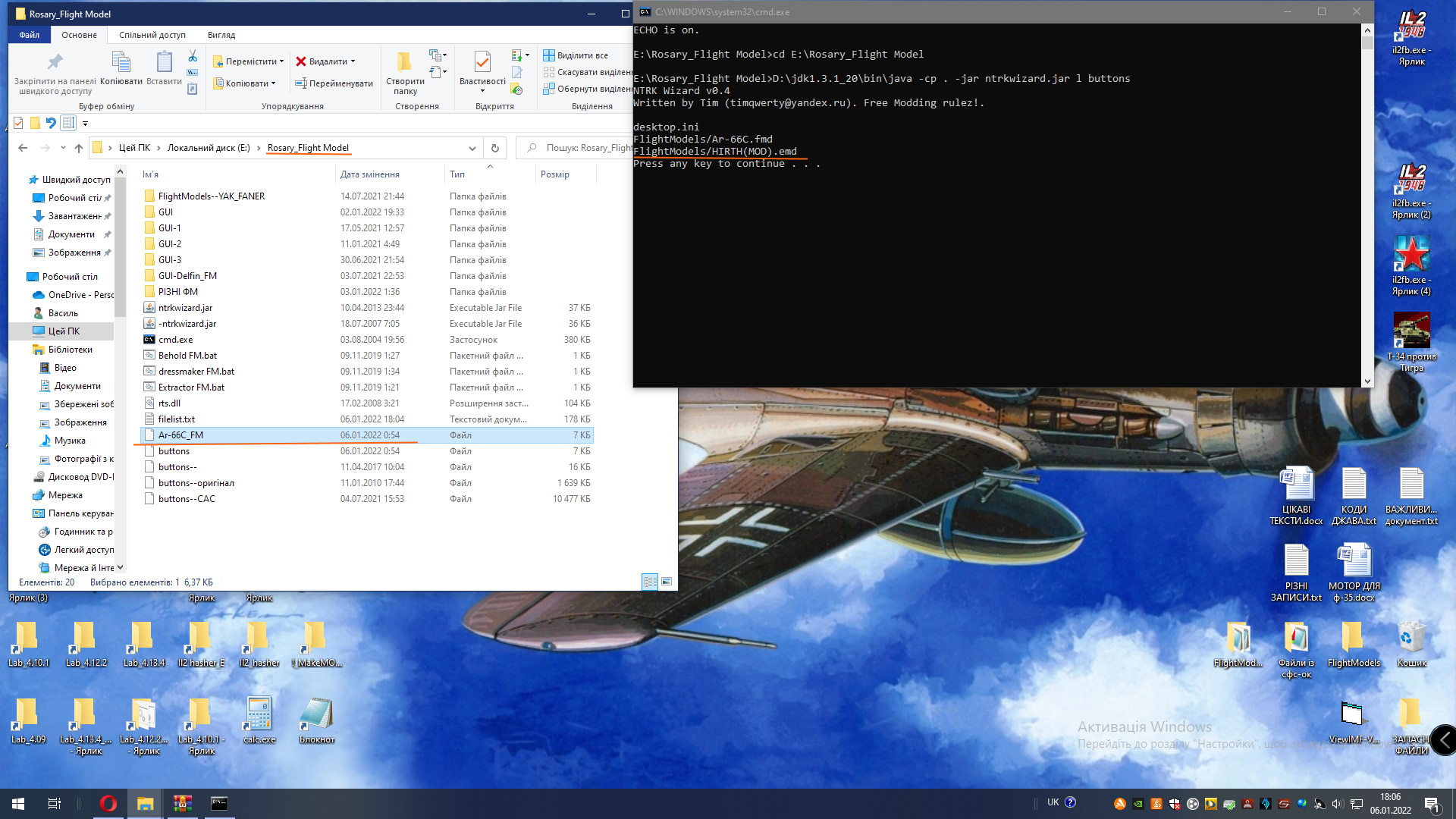Click the Paste shortcut icon in ribbon
Screen dimensions: 1456x819
[x=193, y=89]
